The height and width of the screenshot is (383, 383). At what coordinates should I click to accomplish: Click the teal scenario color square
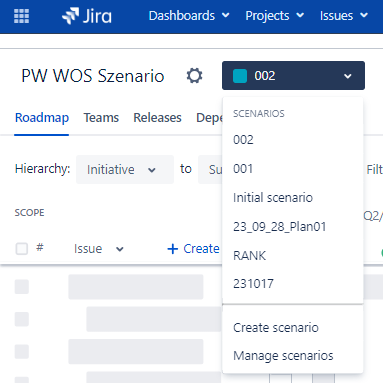(240, 76)
